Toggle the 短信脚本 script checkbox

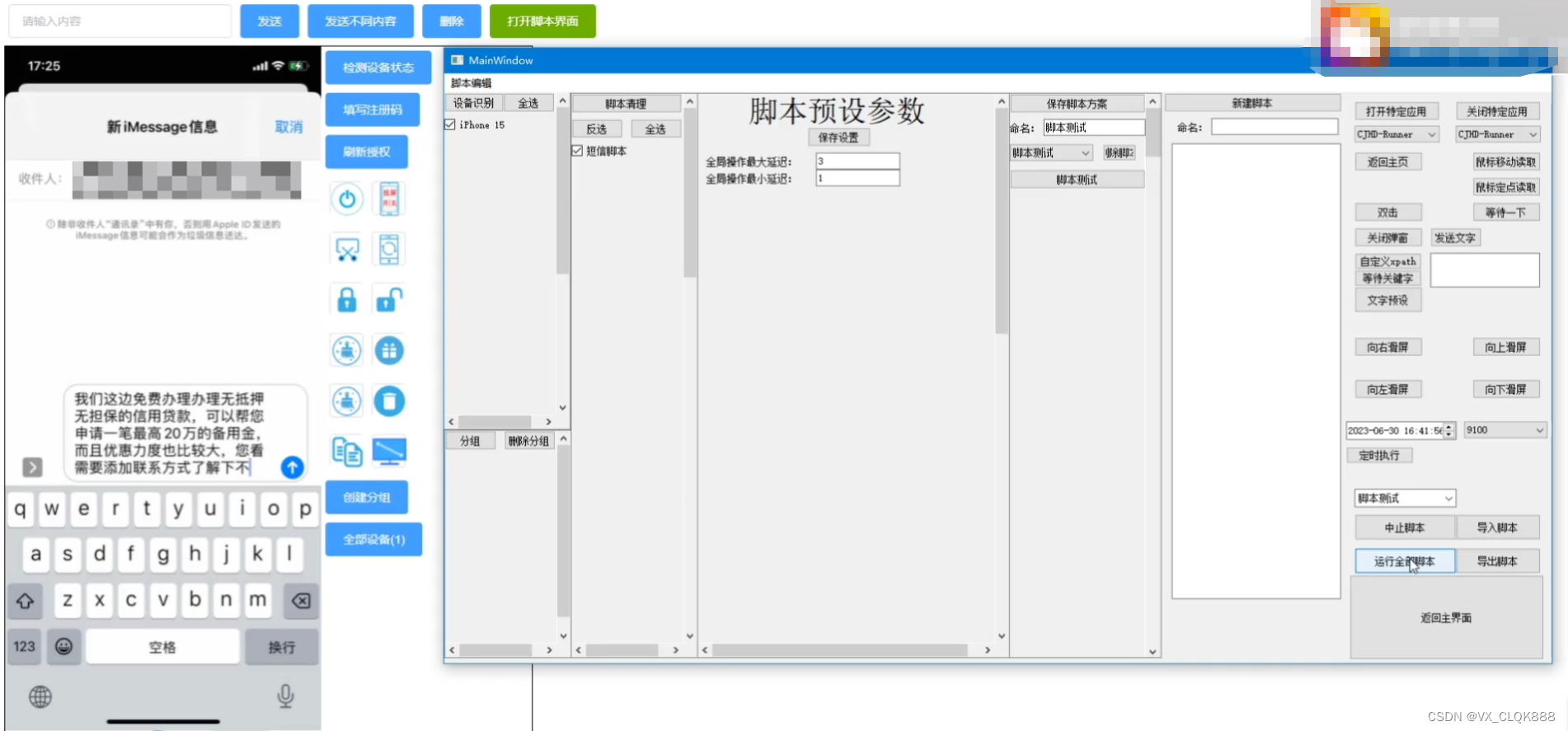click(x=577, y=151)
